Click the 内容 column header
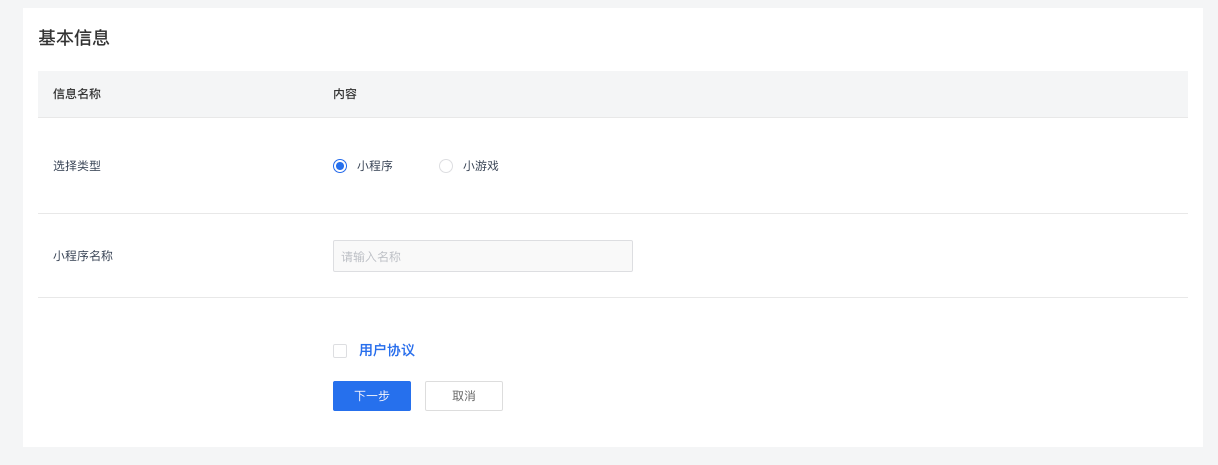 (345, 94)
